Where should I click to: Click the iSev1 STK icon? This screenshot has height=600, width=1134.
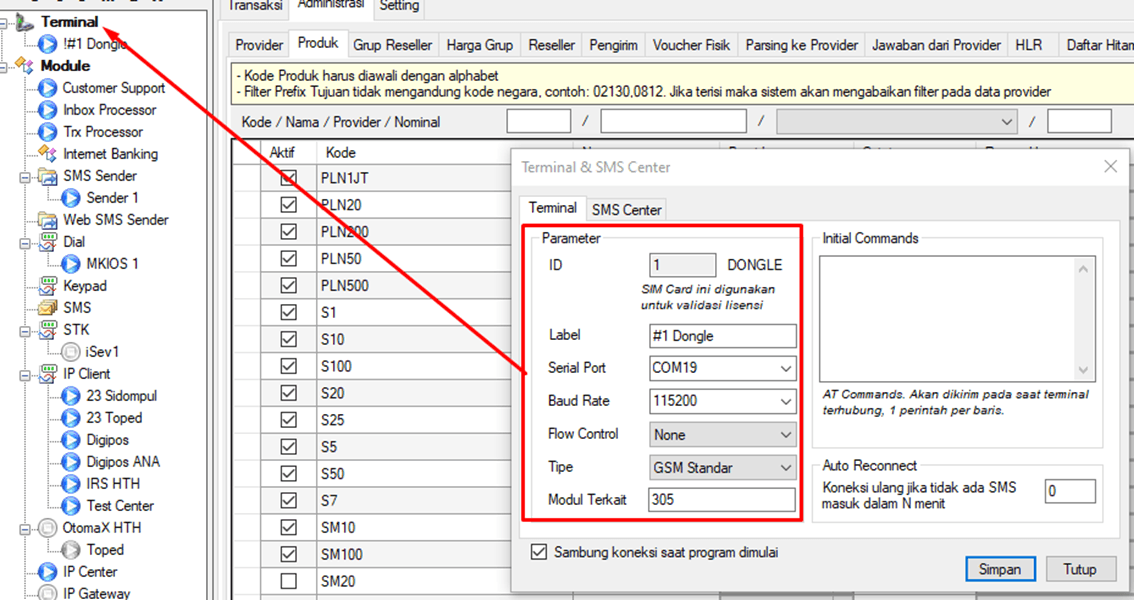(71, 352)
